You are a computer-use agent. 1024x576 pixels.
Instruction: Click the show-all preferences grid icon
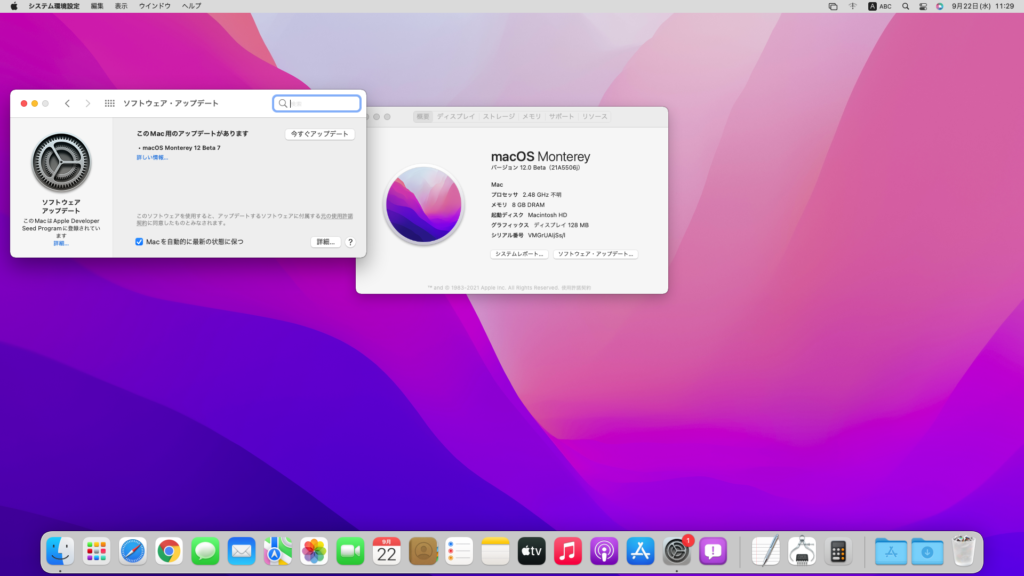tap(109, 103)
